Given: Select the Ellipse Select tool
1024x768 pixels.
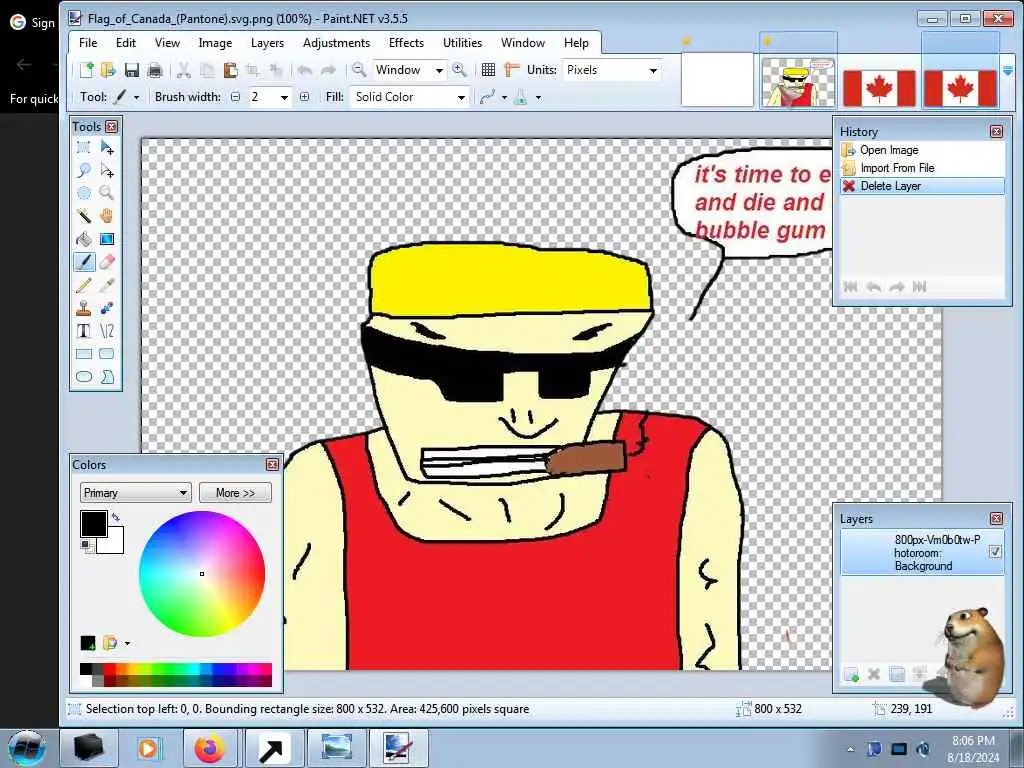Looking at the screenshot, I should tap(84, 193).
